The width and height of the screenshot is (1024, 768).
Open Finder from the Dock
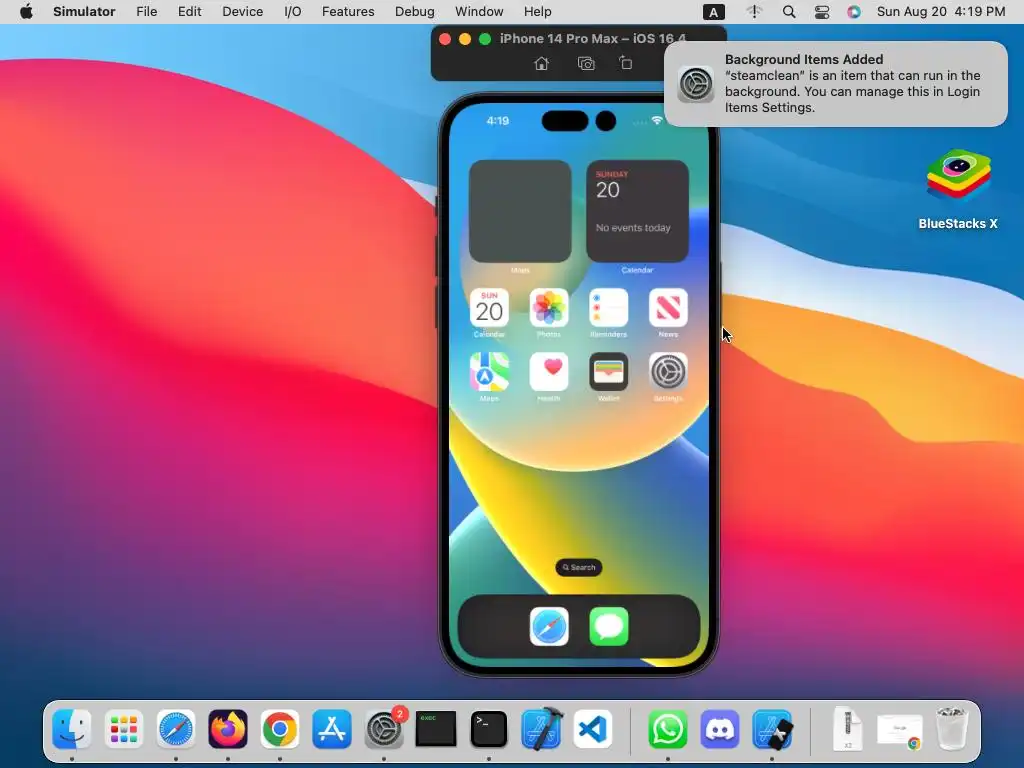[71, 729]
